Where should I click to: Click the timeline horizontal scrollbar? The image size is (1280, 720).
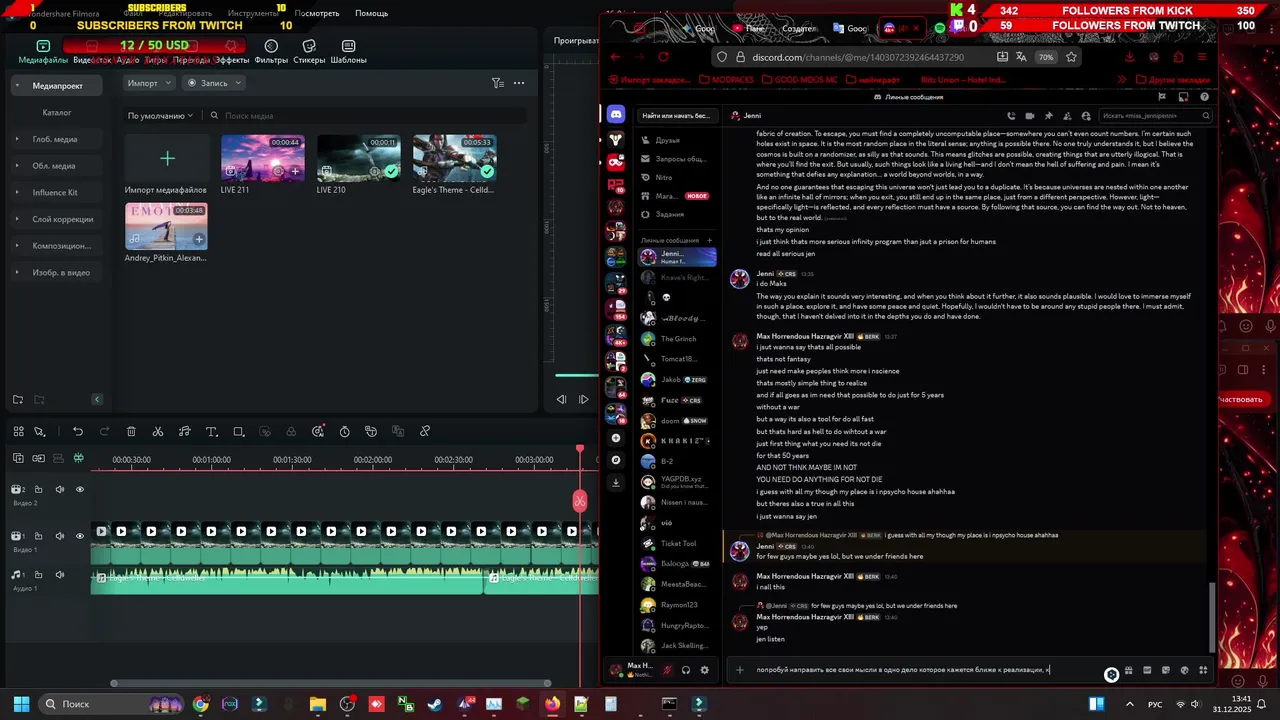point(331,684)
